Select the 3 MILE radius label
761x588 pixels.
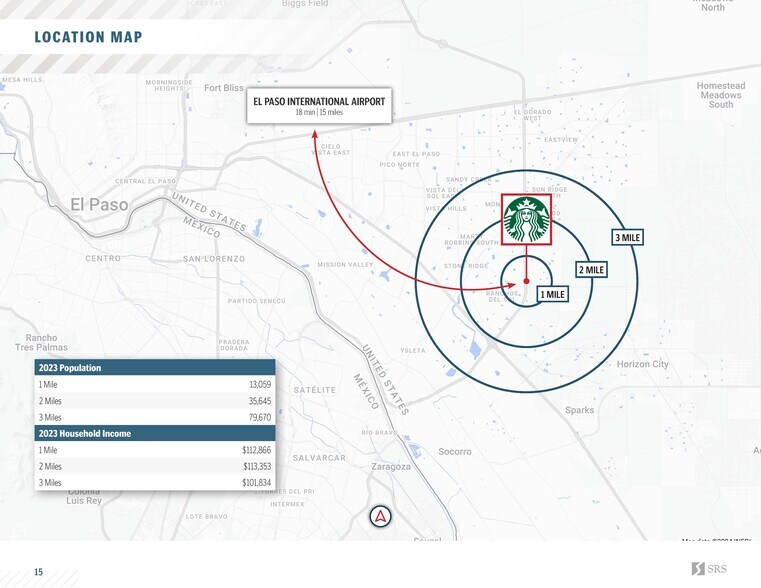pyautogui.click(x=627, y=237)
